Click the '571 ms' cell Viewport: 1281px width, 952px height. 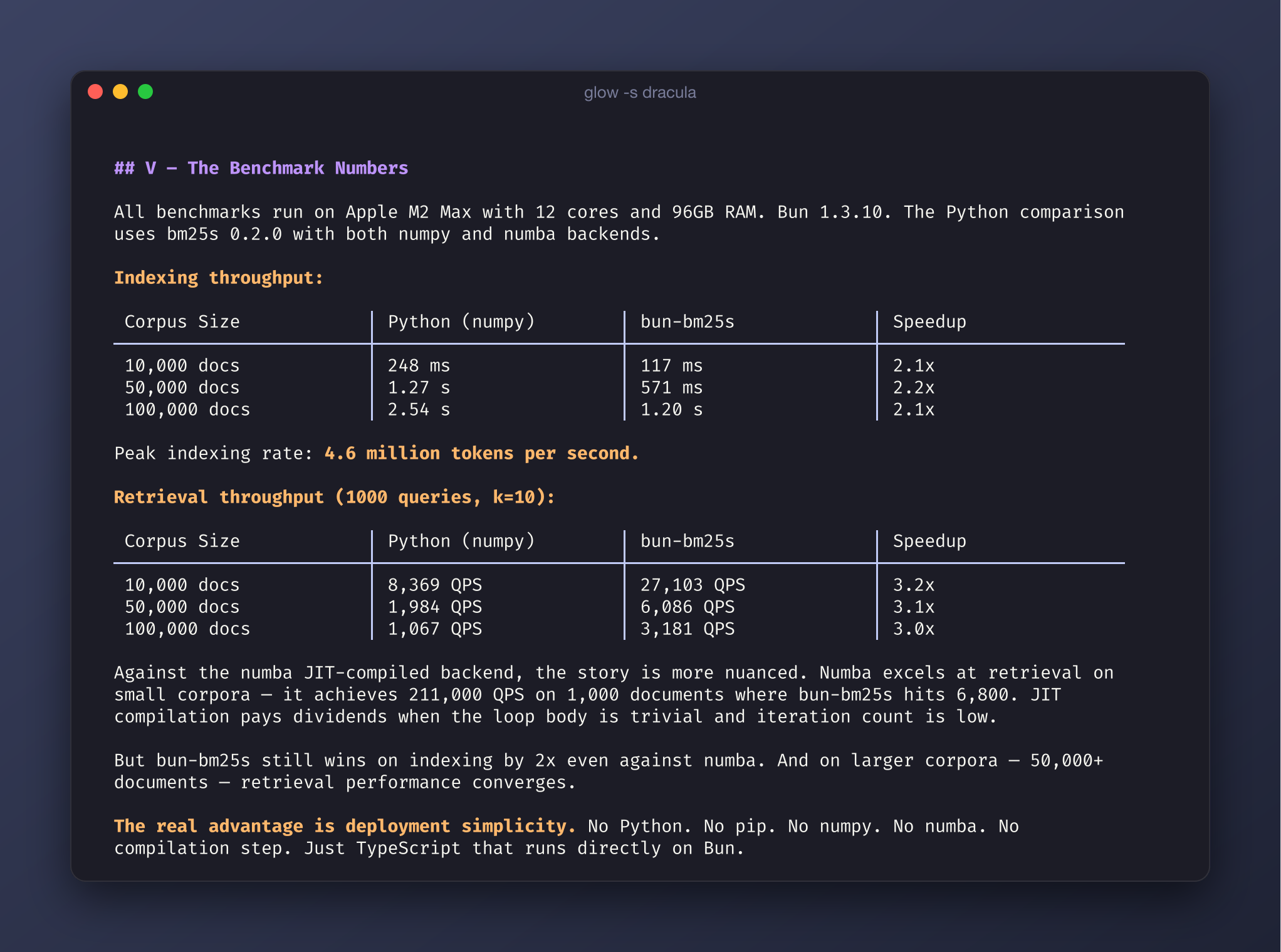click(671, 387)
